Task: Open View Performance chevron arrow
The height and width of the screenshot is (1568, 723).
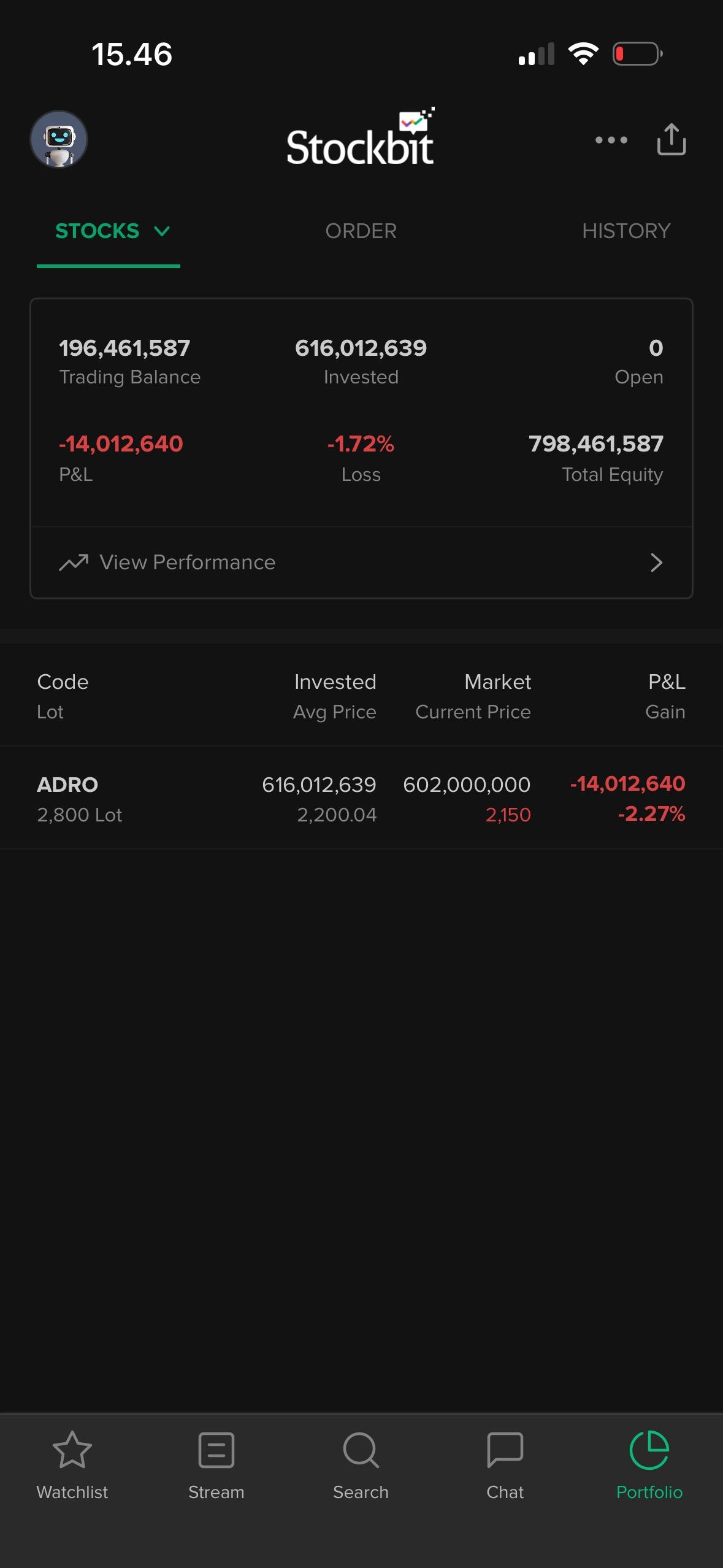Action: (x=656, y=563)
